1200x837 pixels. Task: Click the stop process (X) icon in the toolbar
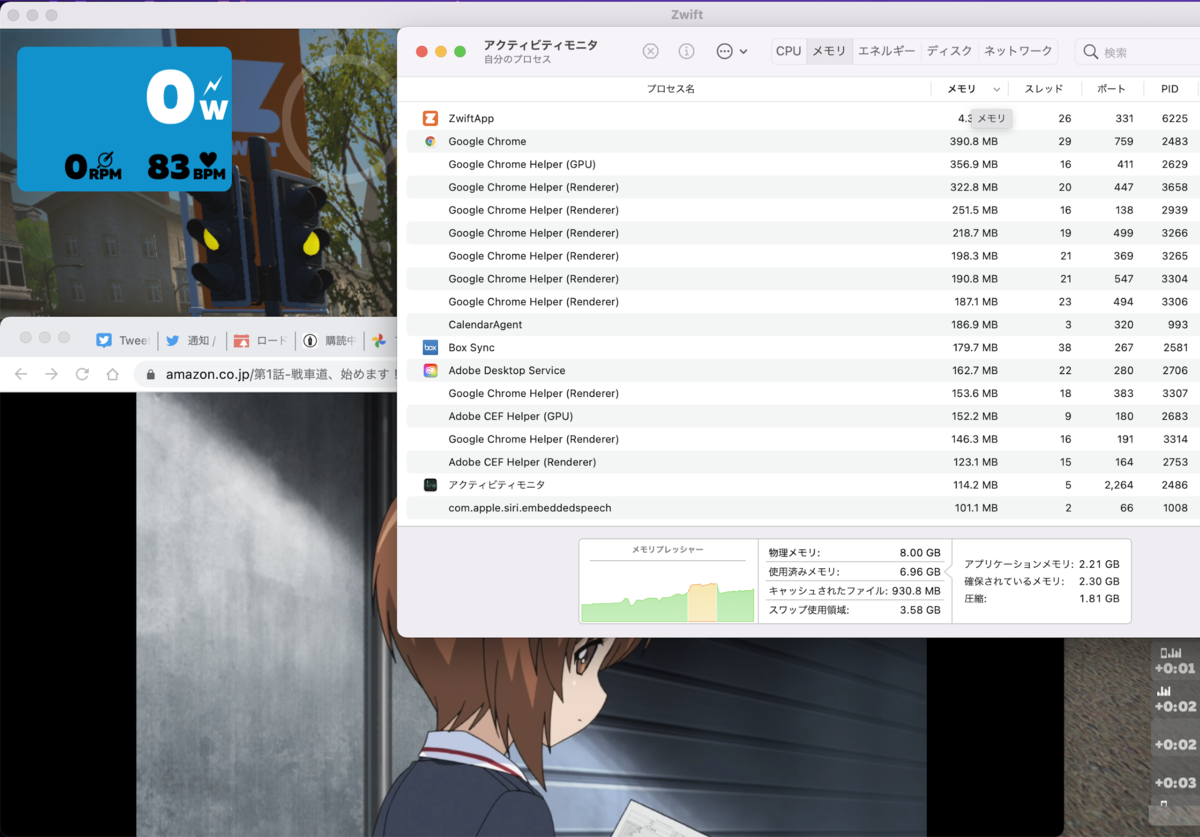tap(650, 51)
